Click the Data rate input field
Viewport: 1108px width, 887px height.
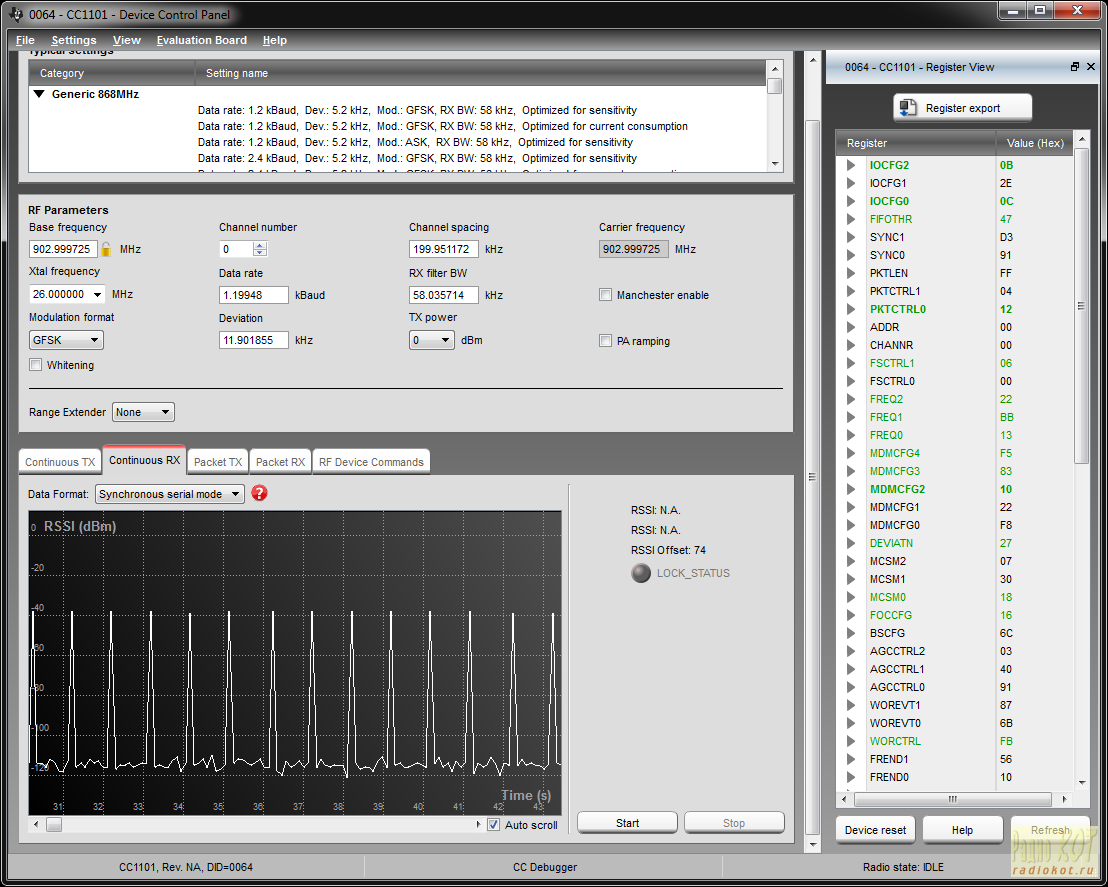point(254,295)
